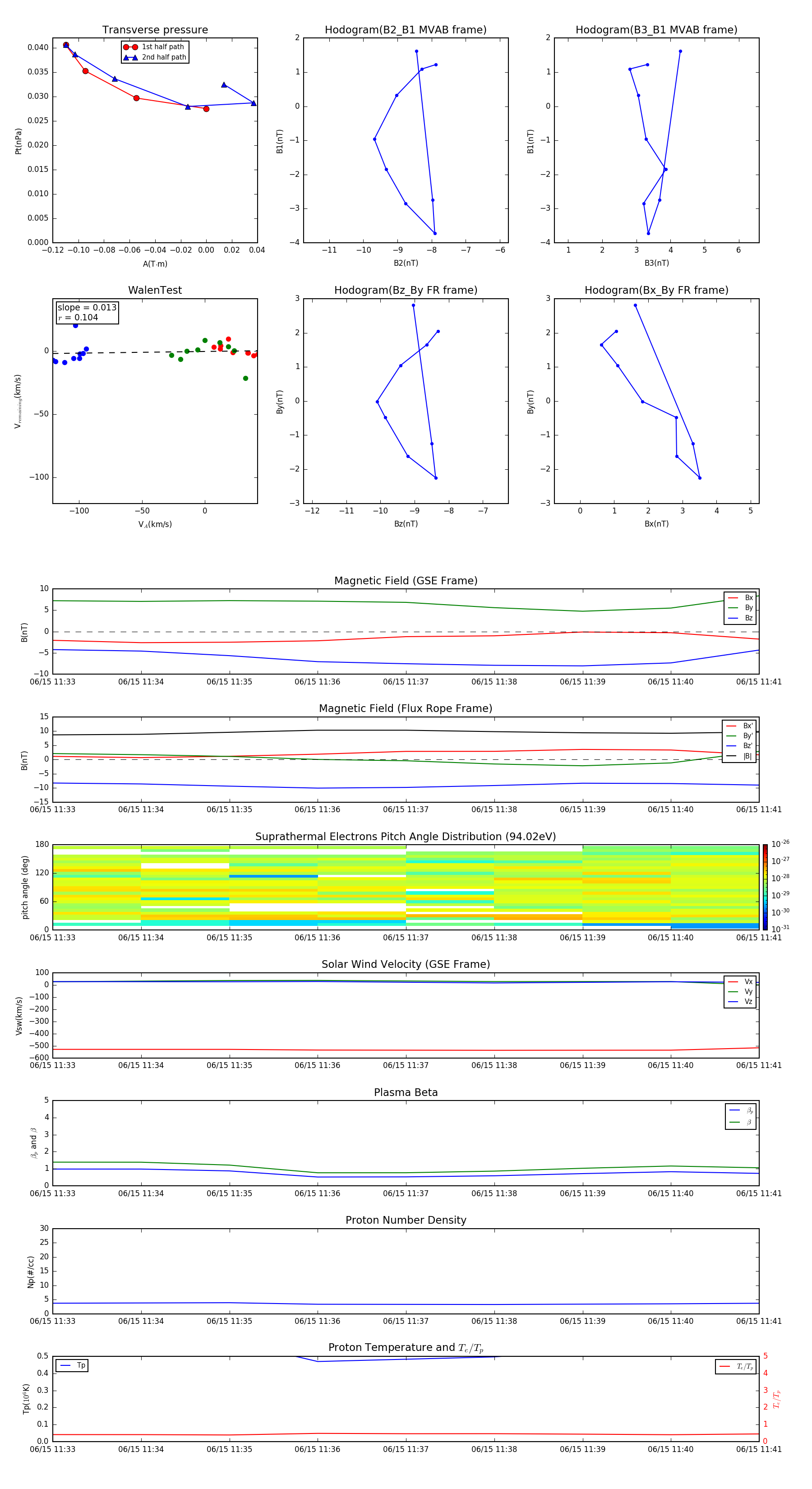Click '2nd half path' legend entry
Image resolution: width=812 pixels, height=1489 pixels.
pos(155,57)
